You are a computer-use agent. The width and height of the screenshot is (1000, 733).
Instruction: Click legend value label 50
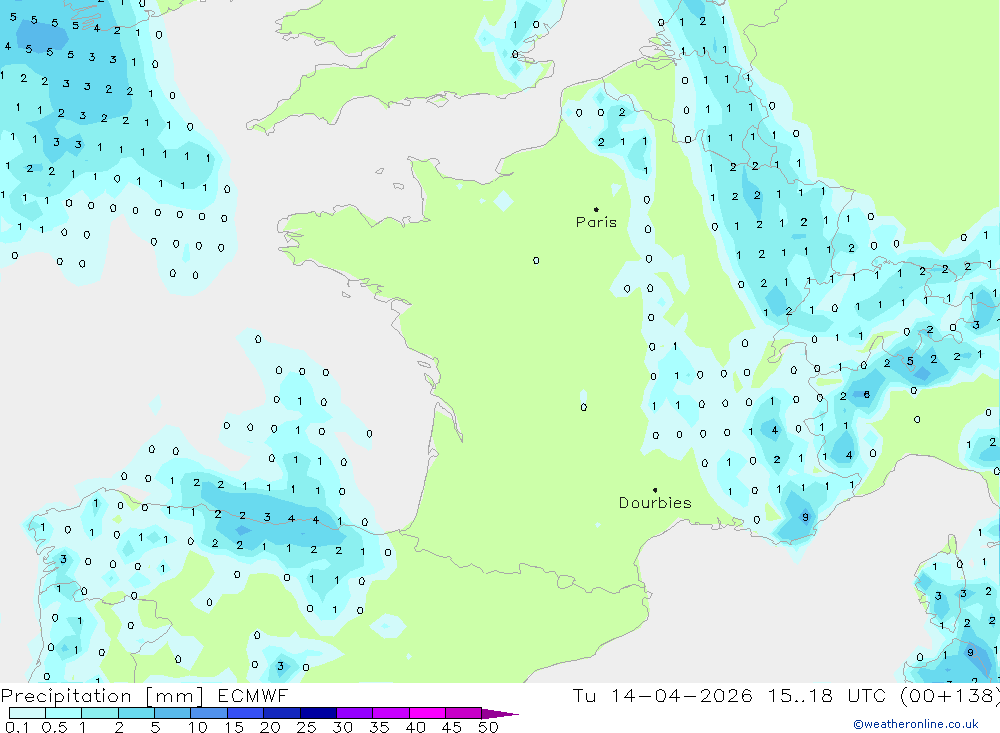pos(488,727)
